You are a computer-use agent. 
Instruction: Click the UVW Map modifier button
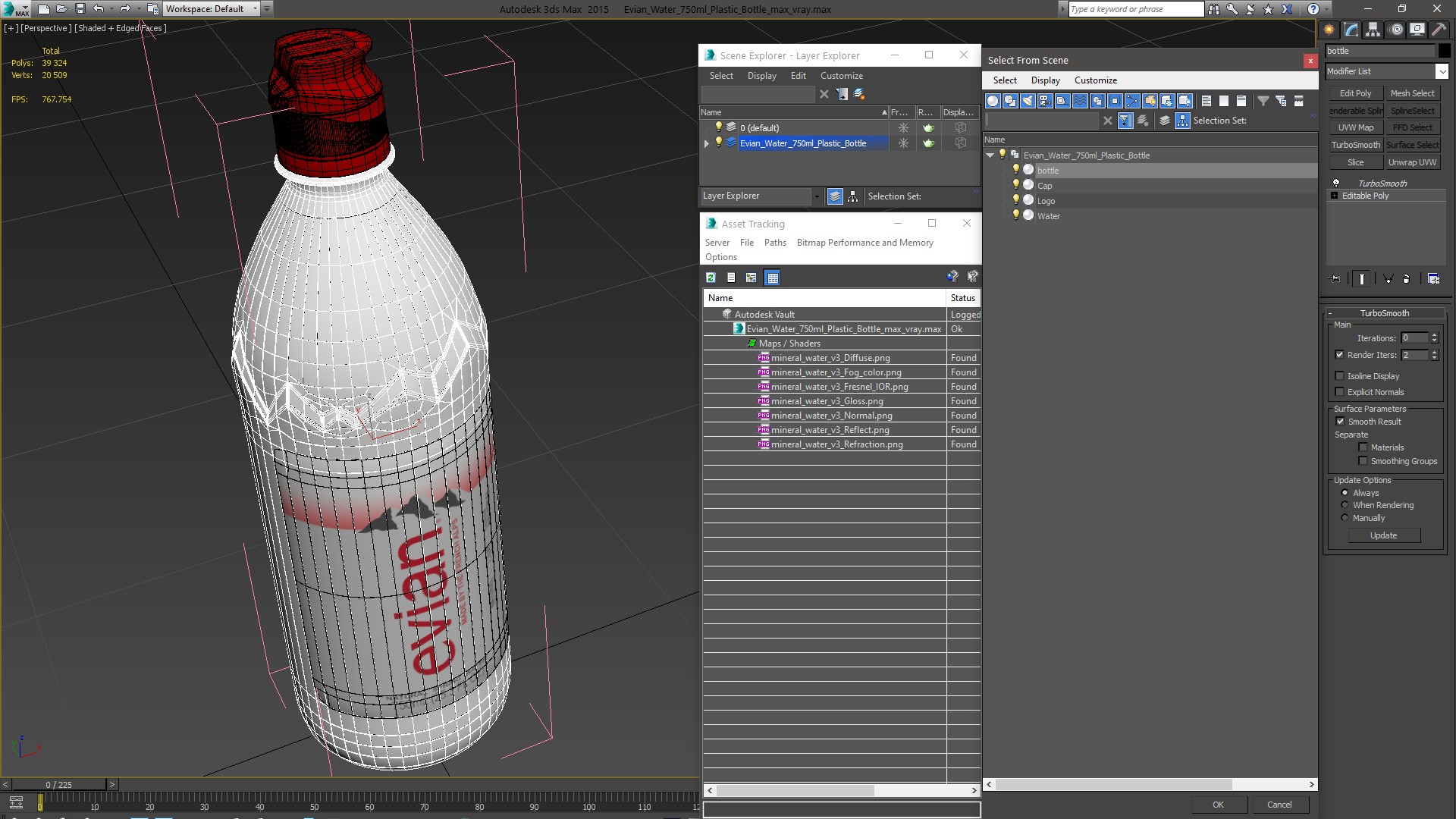[1355, 127]
